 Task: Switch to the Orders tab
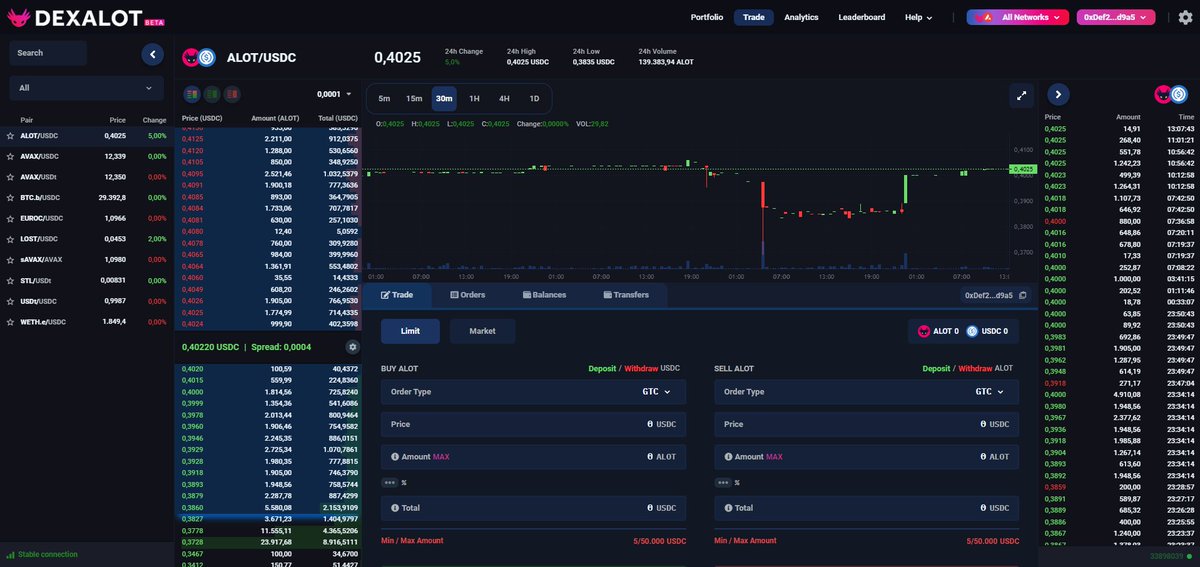468,295
